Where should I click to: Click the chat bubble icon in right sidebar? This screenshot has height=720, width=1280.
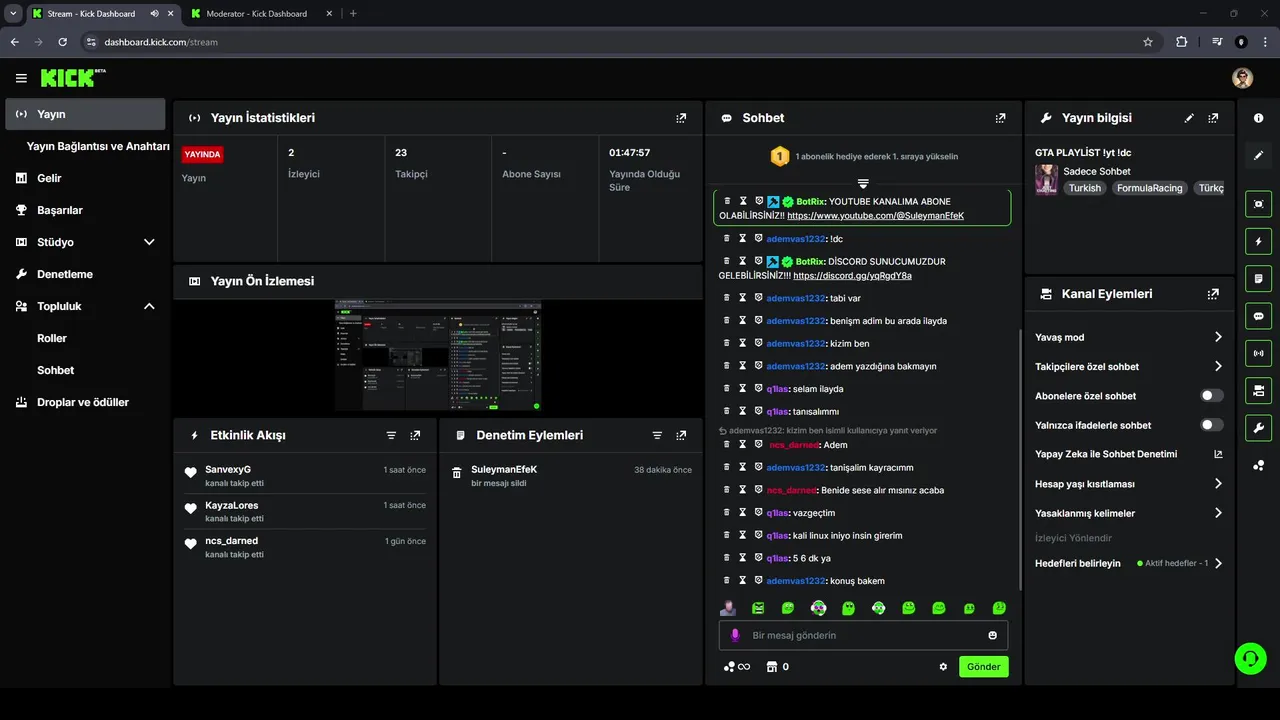[x=1258, y=316]
